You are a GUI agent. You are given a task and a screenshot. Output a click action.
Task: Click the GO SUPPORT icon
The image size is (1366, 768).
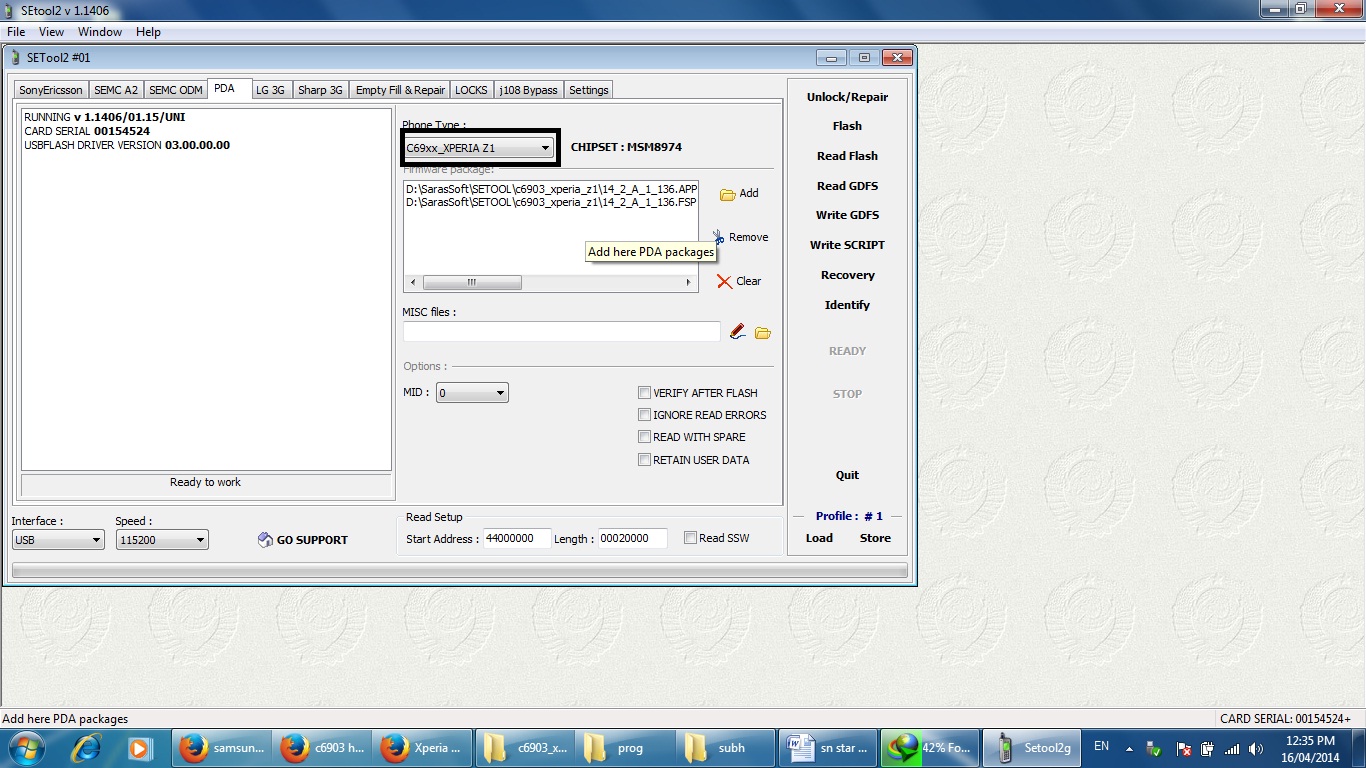point(265,540)
